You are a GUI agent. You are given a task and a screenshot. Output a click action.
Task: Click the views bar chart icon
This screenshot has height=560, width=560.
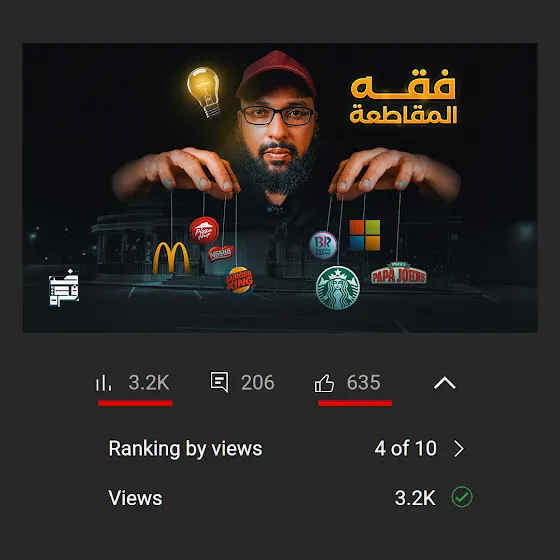(x=104, y=383)
